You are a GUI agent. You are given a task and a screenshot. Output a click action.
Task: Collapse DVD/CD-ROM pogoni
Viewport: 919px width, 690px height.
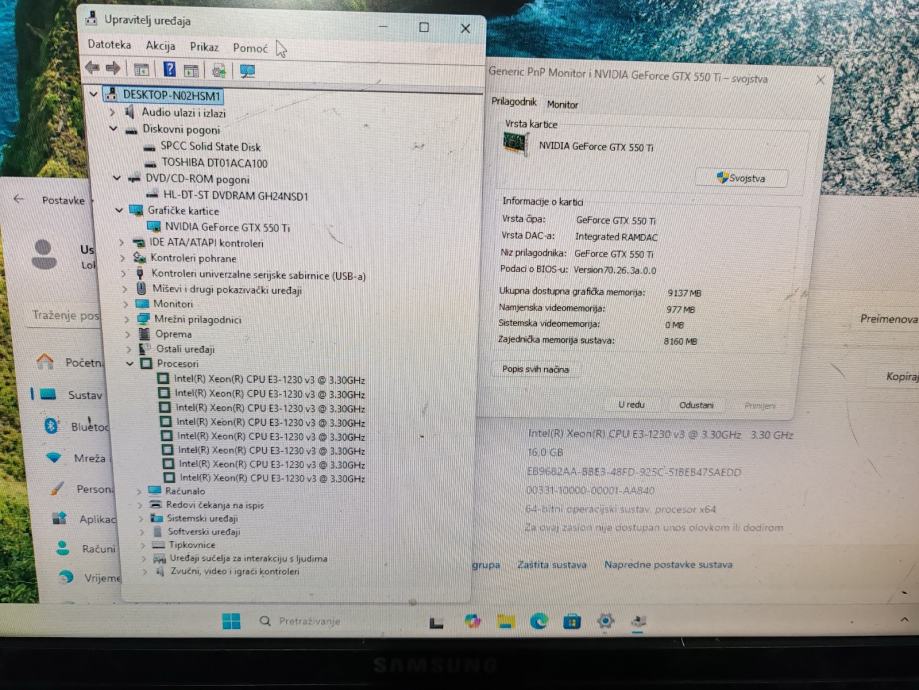tap(117, 178)
